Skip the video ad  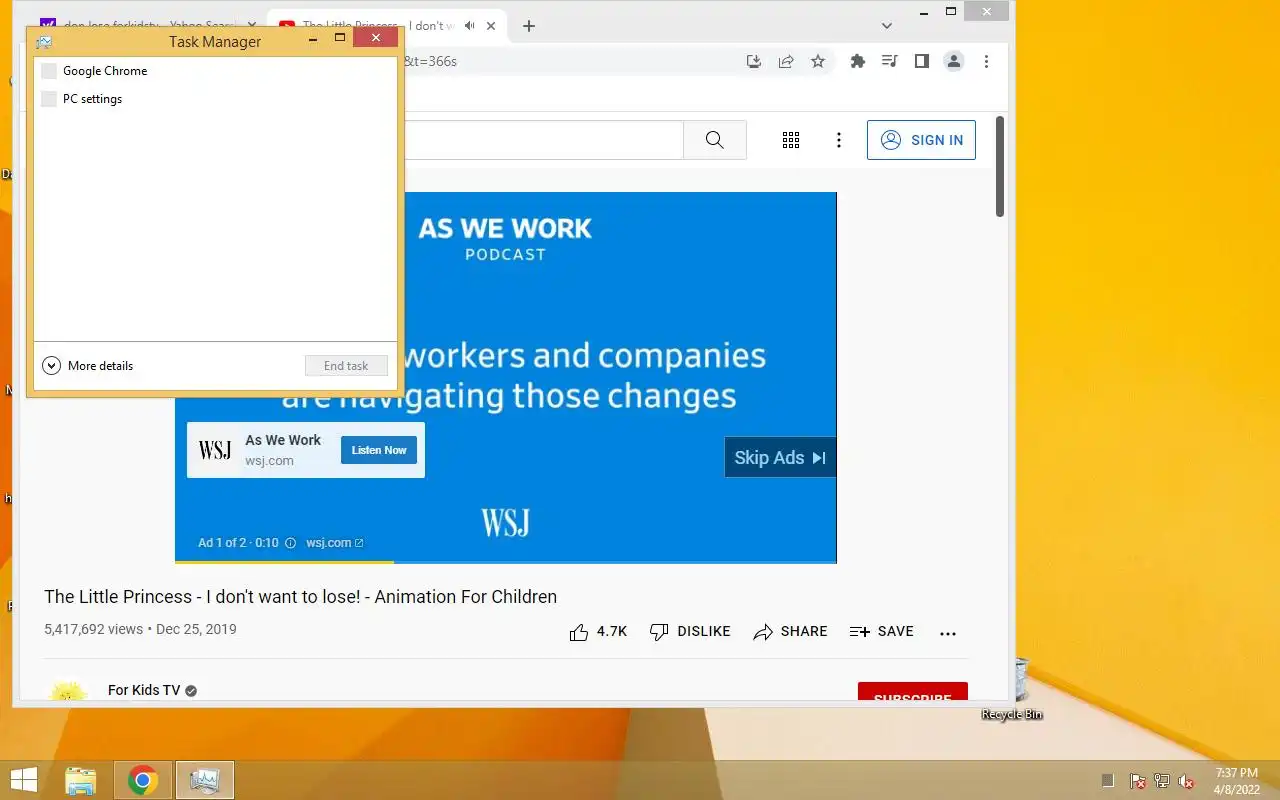pyautogui.click(x=780, y=457)
